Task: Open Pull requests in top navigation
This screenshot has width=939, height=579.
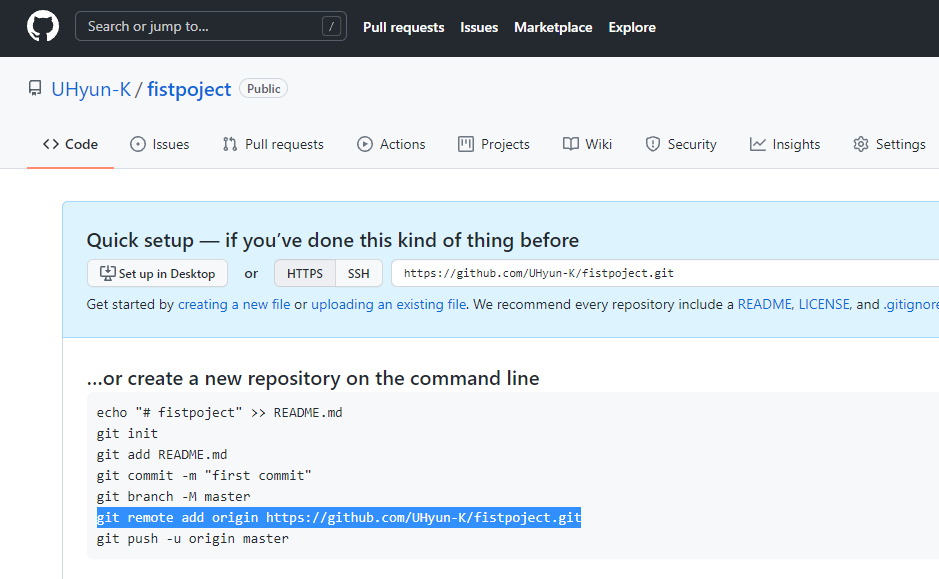Action: pyautogui.click(x=404, y=28)
